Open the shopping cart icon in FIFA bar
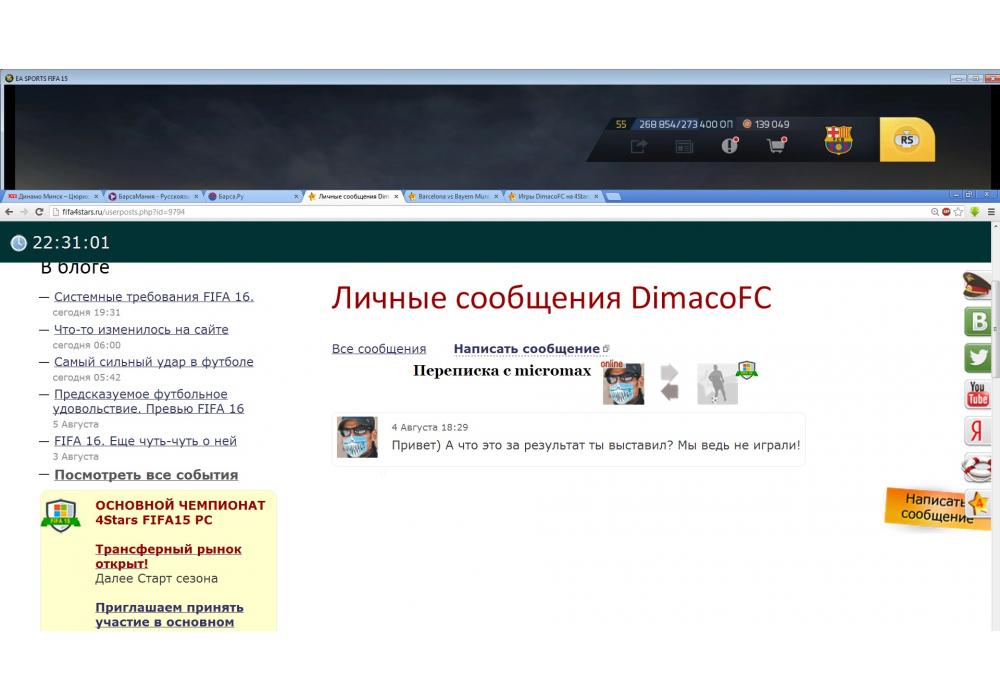The image size is (1000, 700). pos(776,146)
